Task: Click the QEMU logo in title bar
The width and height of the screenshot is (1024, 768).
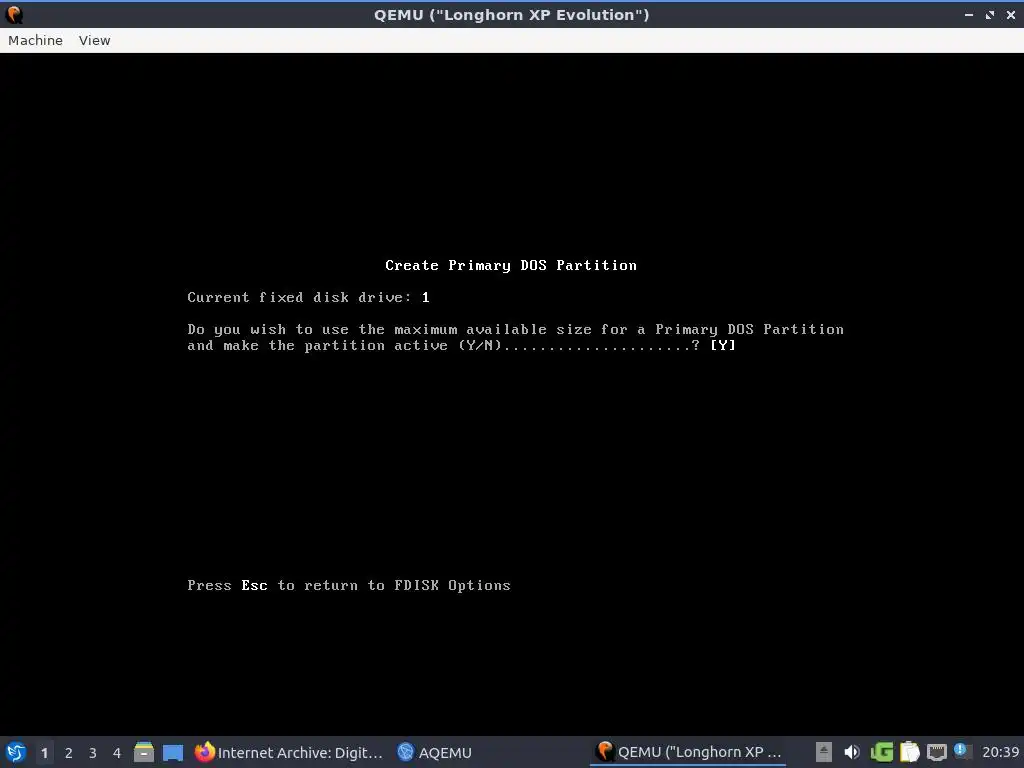Action: pos(14,14)
